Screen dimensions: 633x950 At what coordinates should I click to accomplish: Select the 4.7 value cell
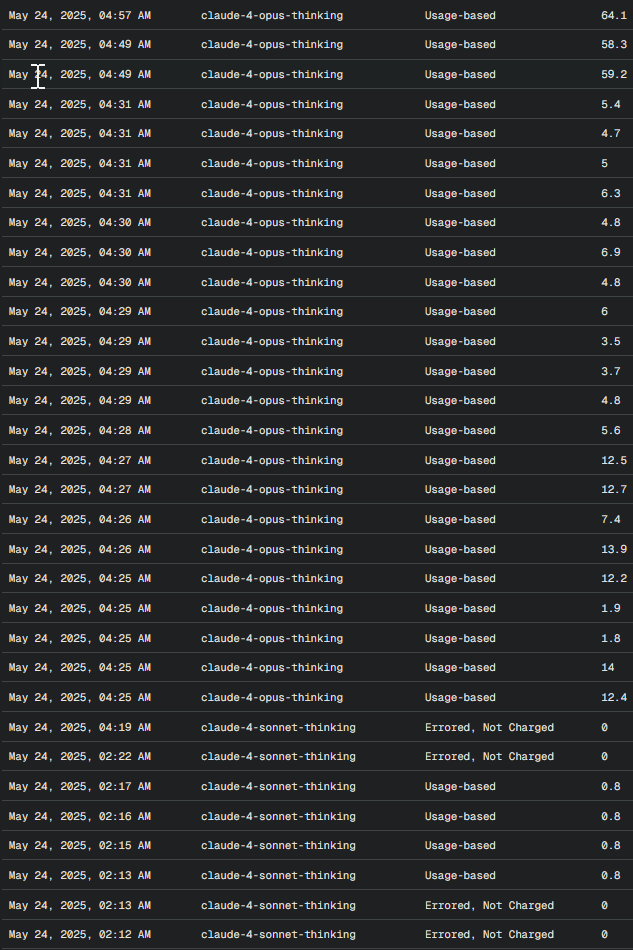click(x=611, y=133)
